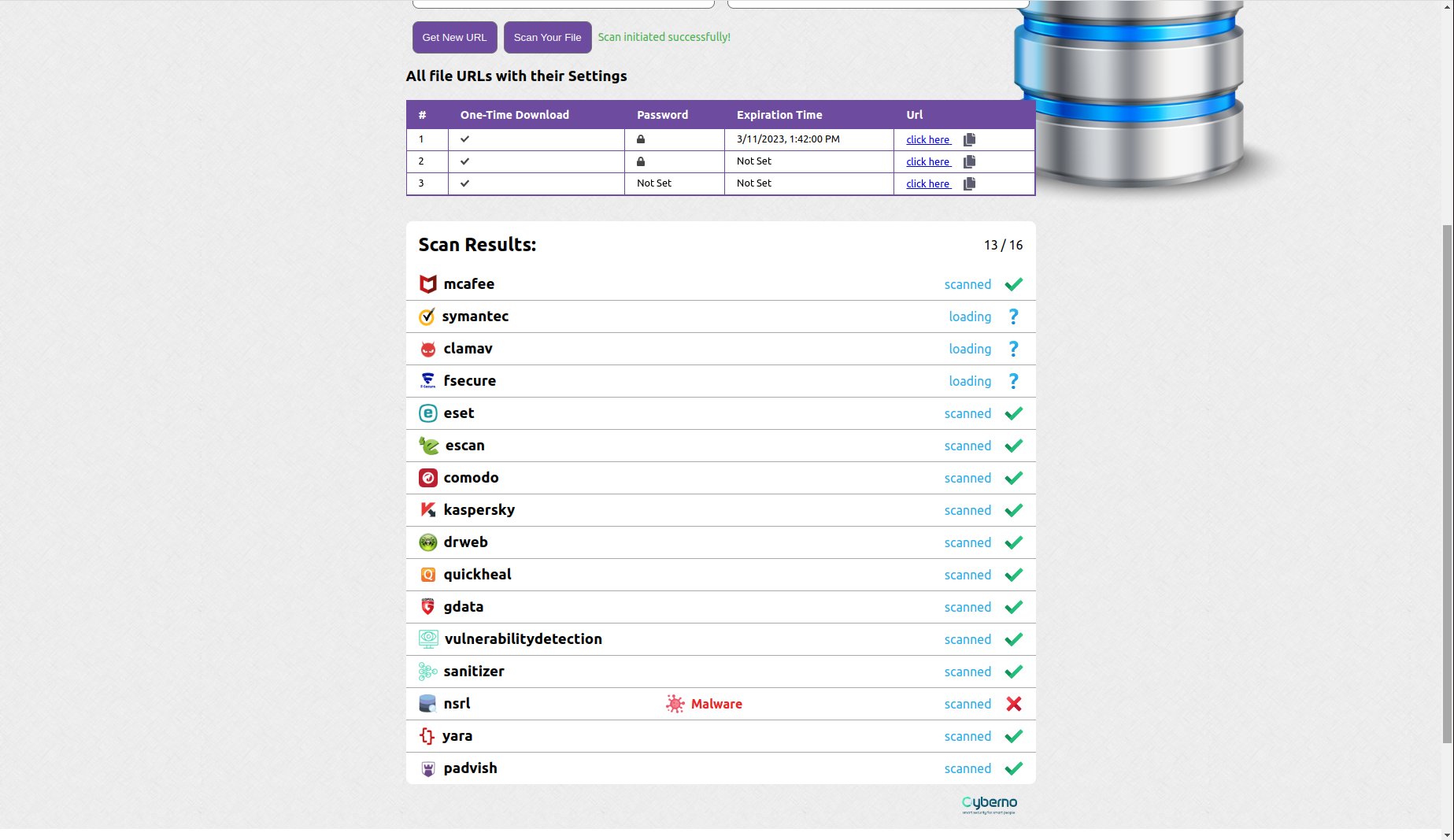Screen dimensions: 1454x840
Task: Click the ClamAV logo icon
Action: 427,349
